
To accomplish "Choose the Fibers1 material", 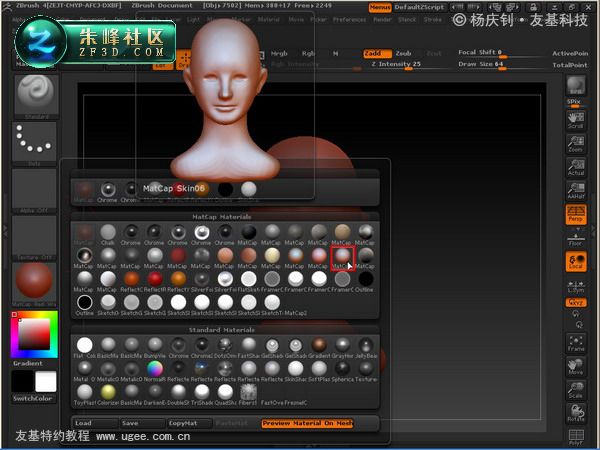I will pos(248,395).
